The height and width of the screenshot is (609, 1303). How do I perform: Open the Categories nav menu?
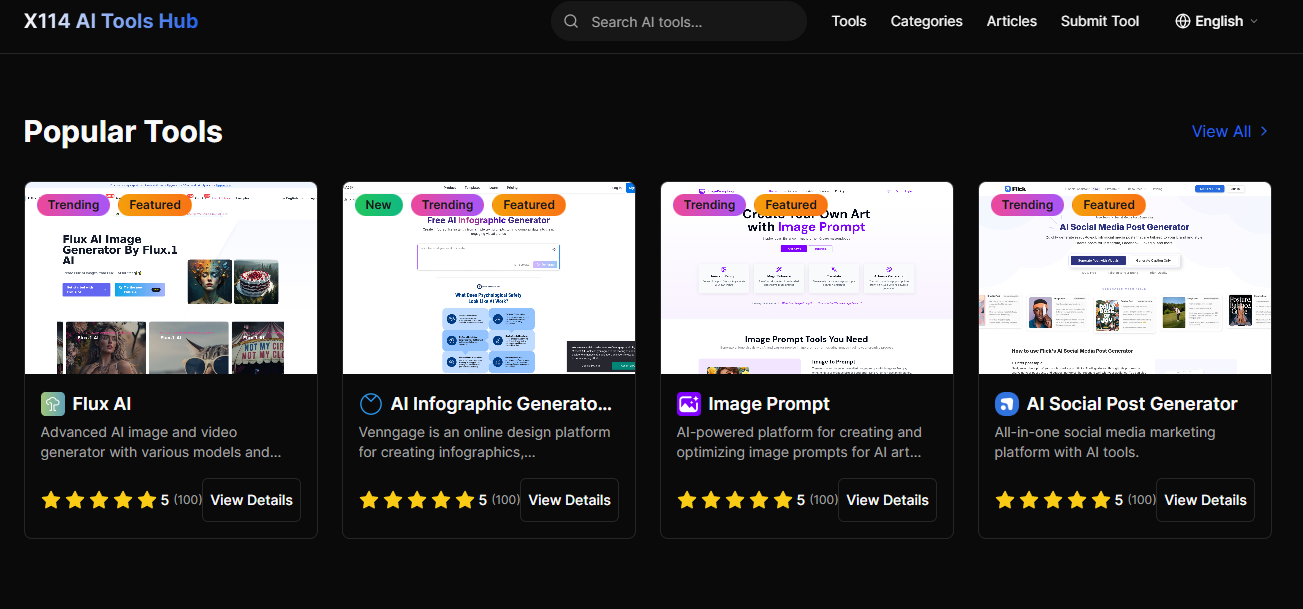927,21
